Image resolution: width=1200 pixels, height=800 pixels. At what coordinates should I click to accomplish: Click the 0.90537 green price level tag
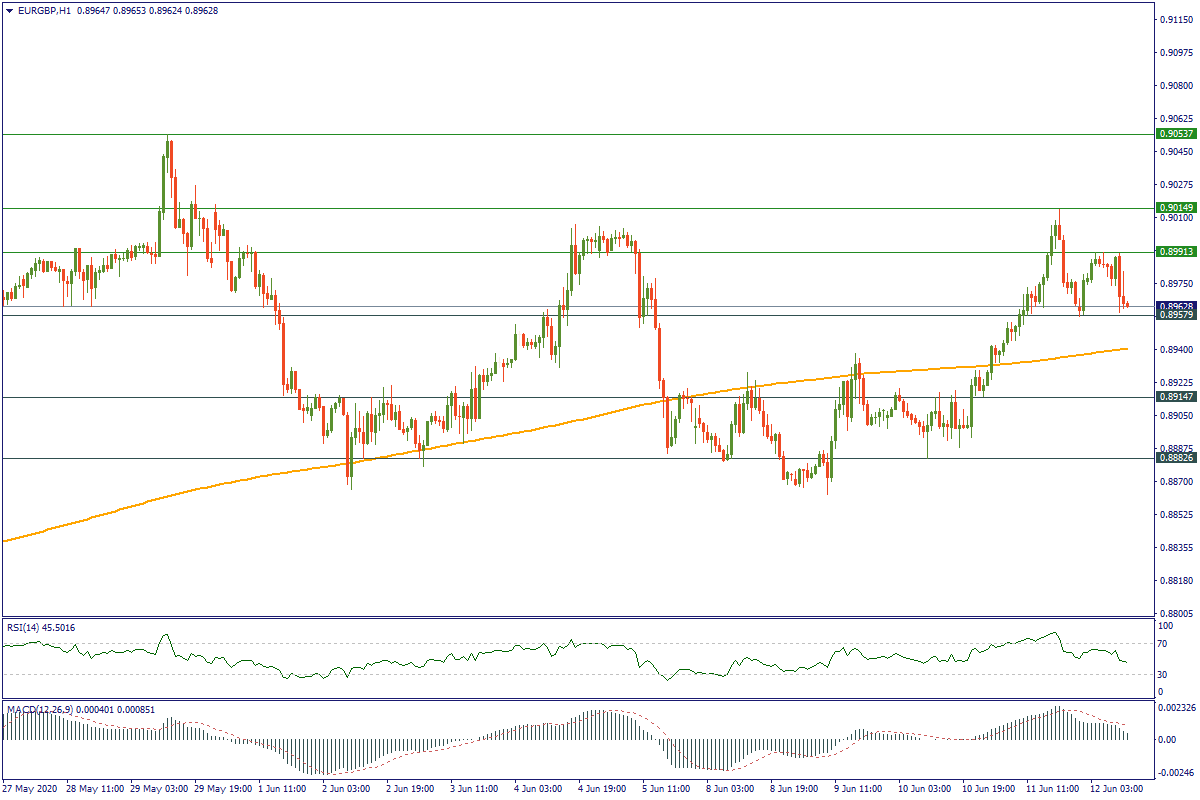(x=1176, y=133)
